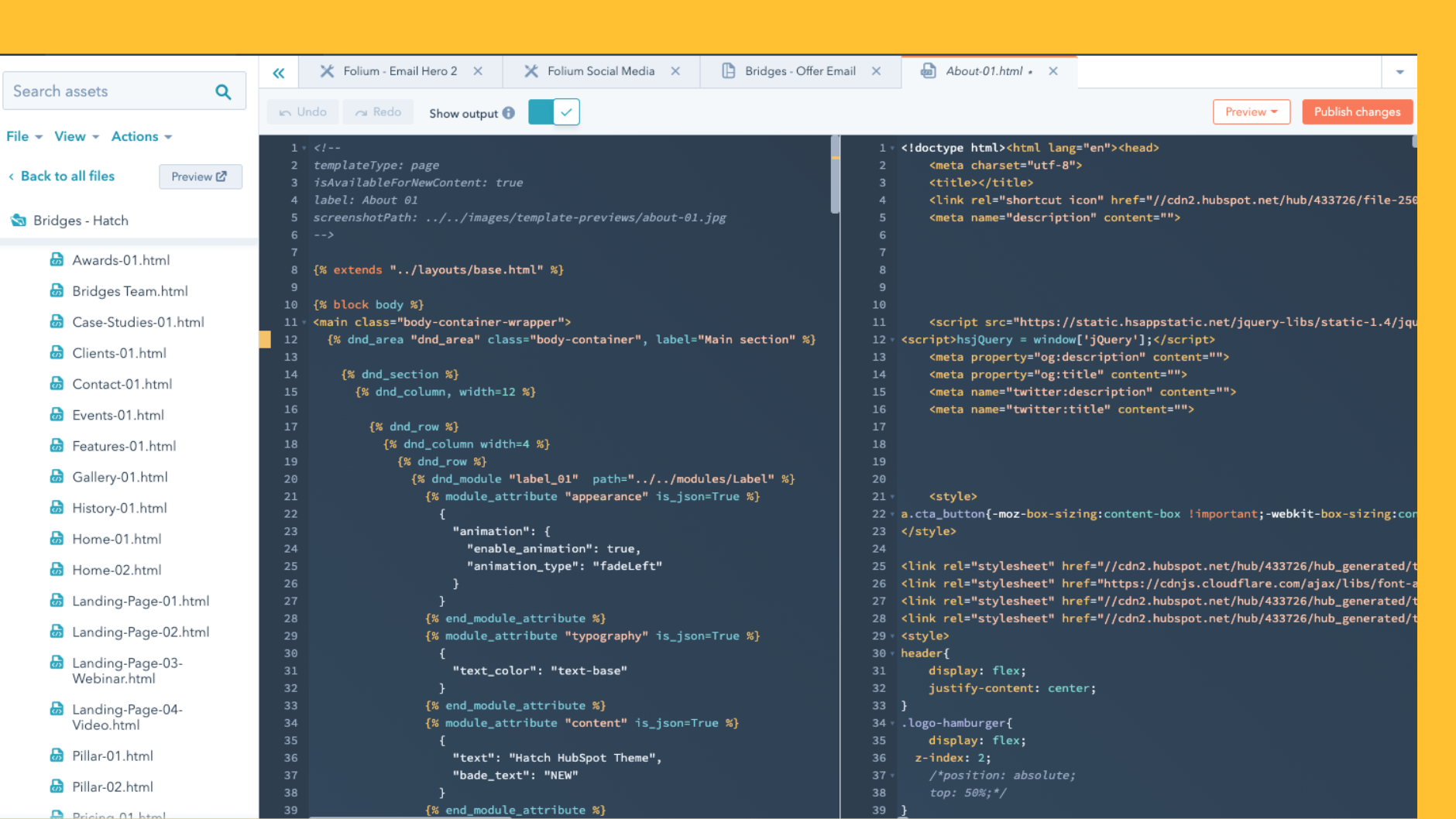The width and height of the screenshot is (1456, 819).
Task: Click the Features-01.html file icon
Action: (57, 445)
